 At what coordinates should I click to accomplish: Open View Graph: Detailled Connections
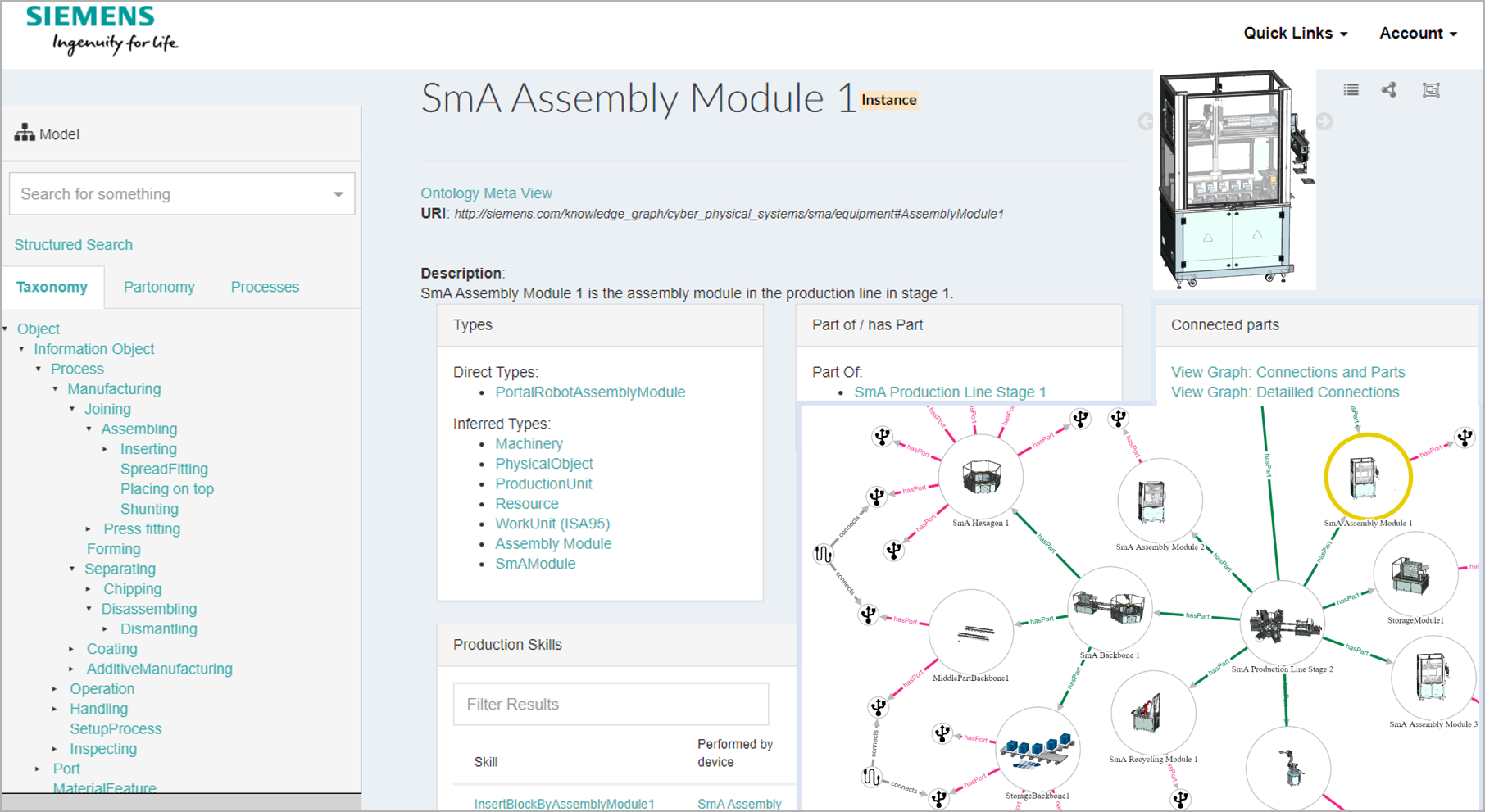click(x=1285, y=392)
